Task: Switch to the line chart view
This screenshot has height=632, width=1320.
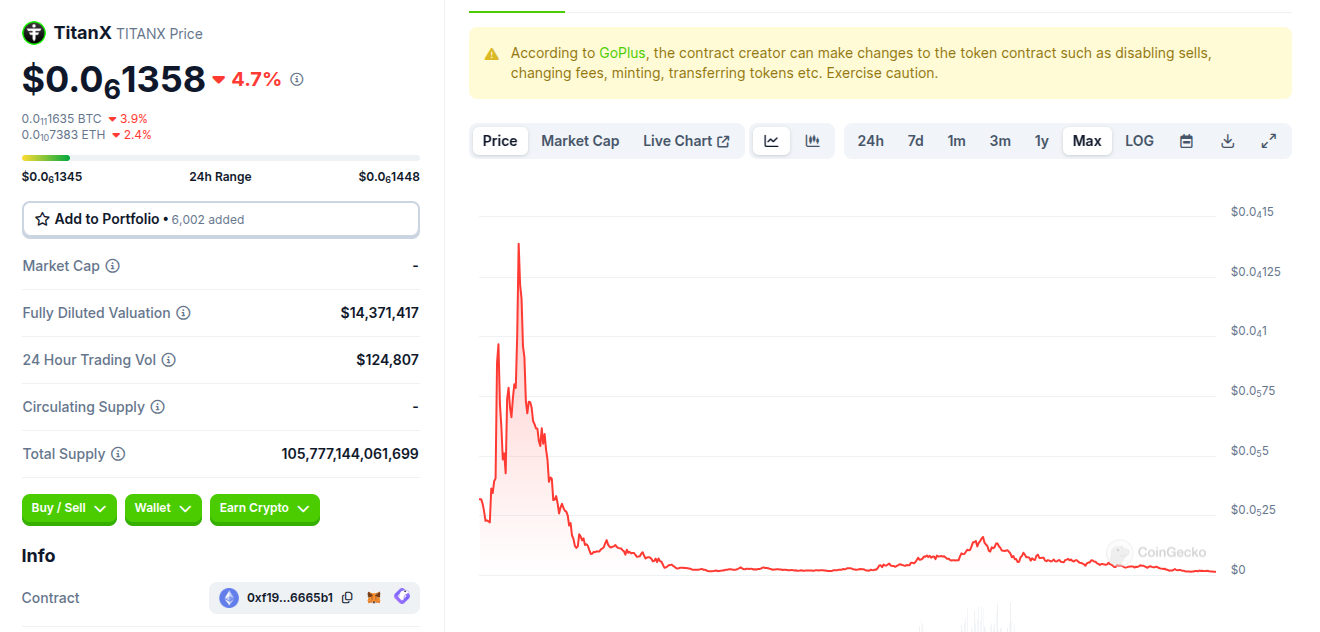Action: [771, 141]
